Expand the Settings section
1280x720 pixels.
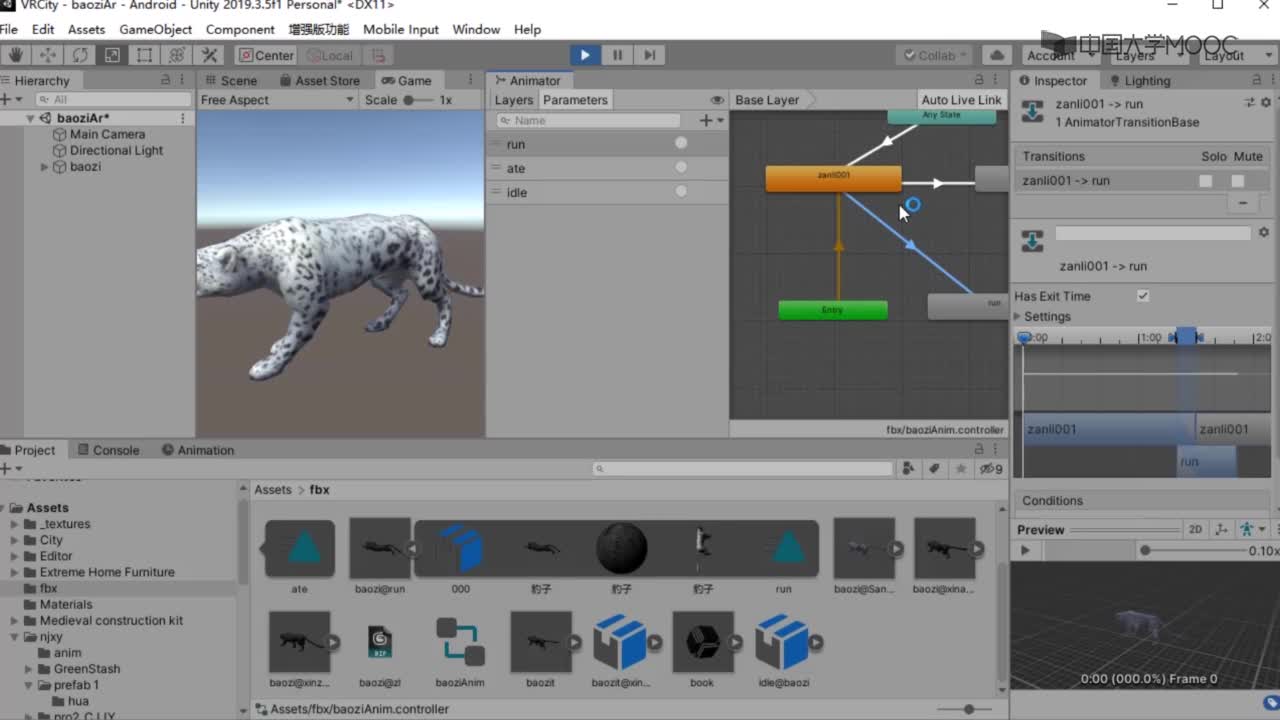1018,317
